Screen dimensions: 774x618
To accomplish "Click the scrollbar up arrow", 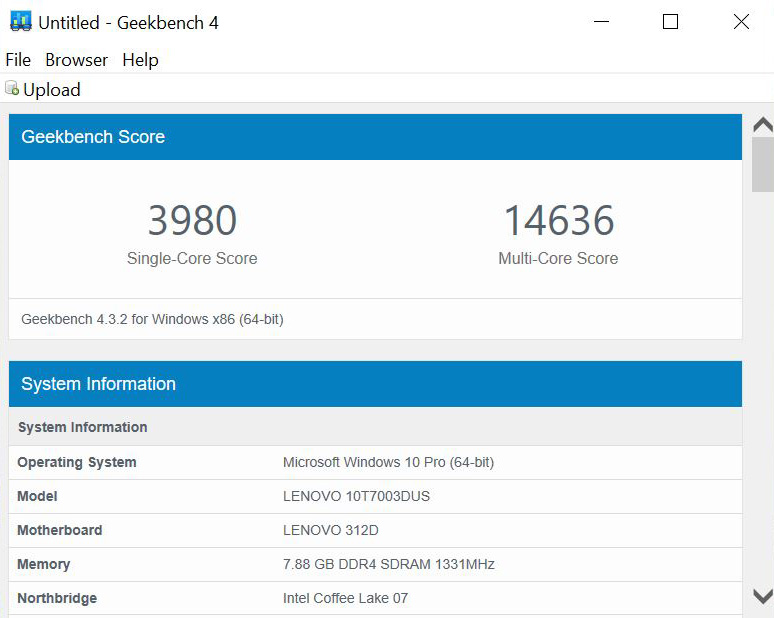I will (x=763, y=124).
